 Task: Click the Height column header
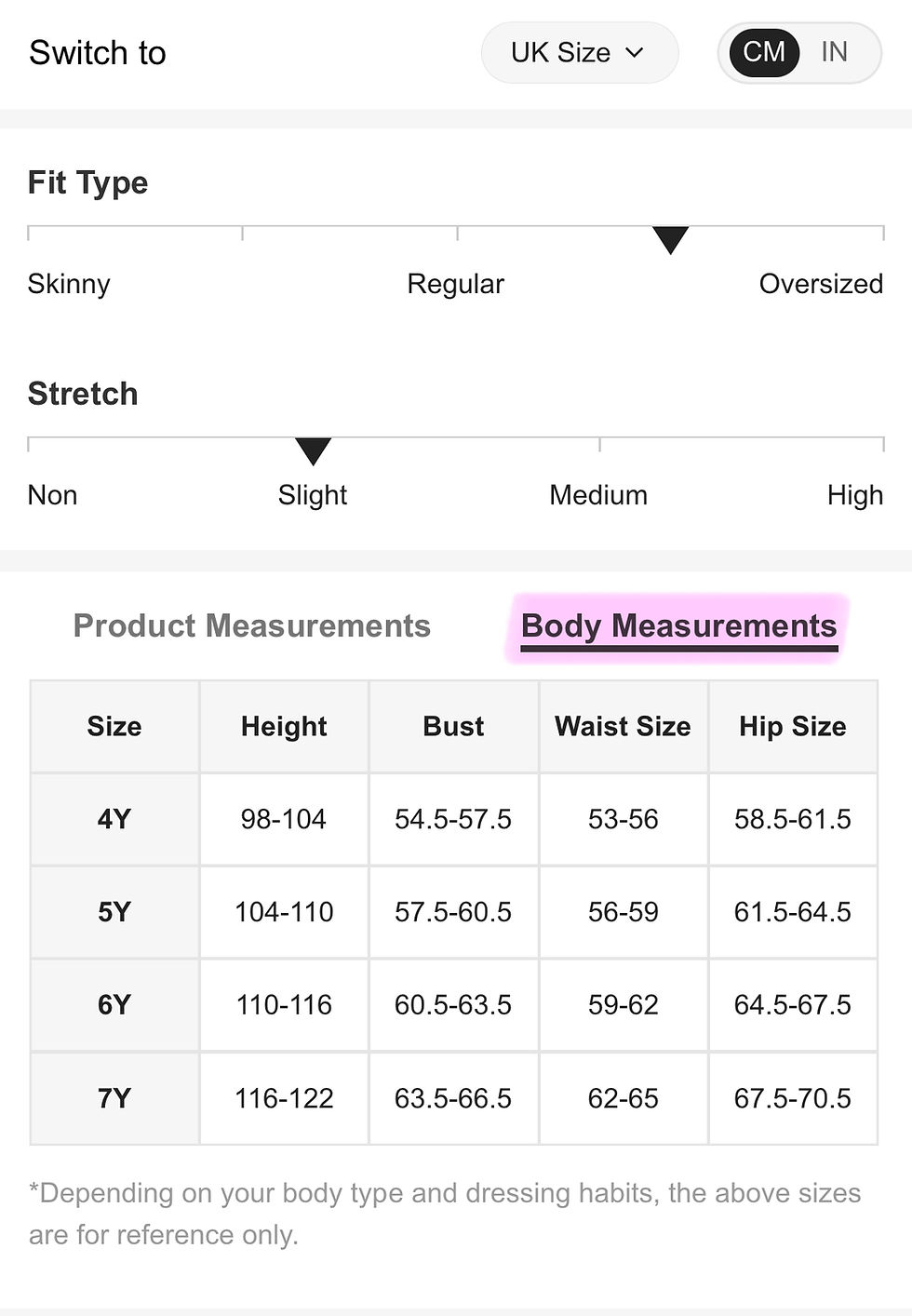pyautogui.click(x=284, y=726)
